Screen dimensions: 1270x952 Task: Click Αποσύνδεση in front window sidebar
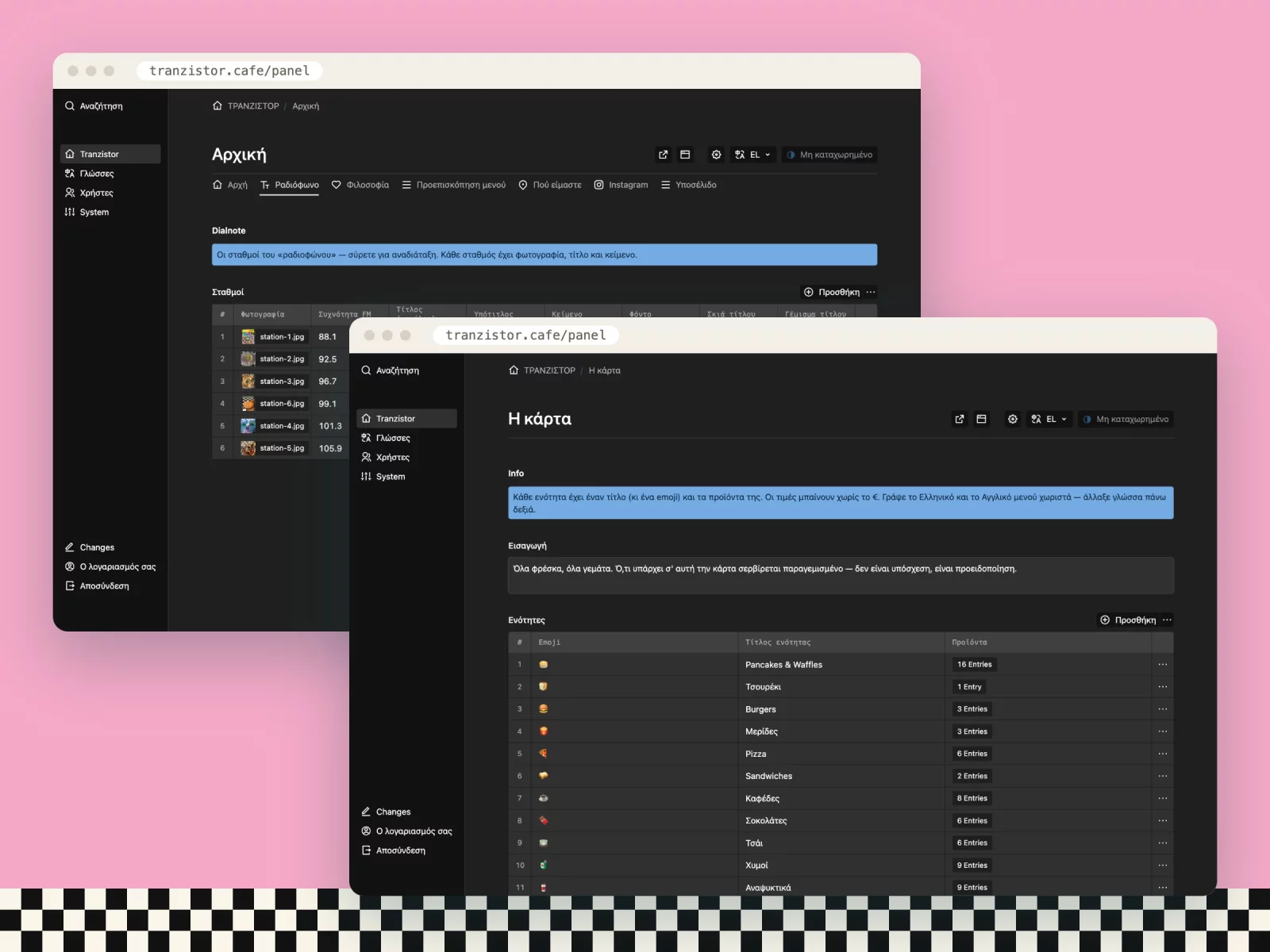[x=407, y=850]
